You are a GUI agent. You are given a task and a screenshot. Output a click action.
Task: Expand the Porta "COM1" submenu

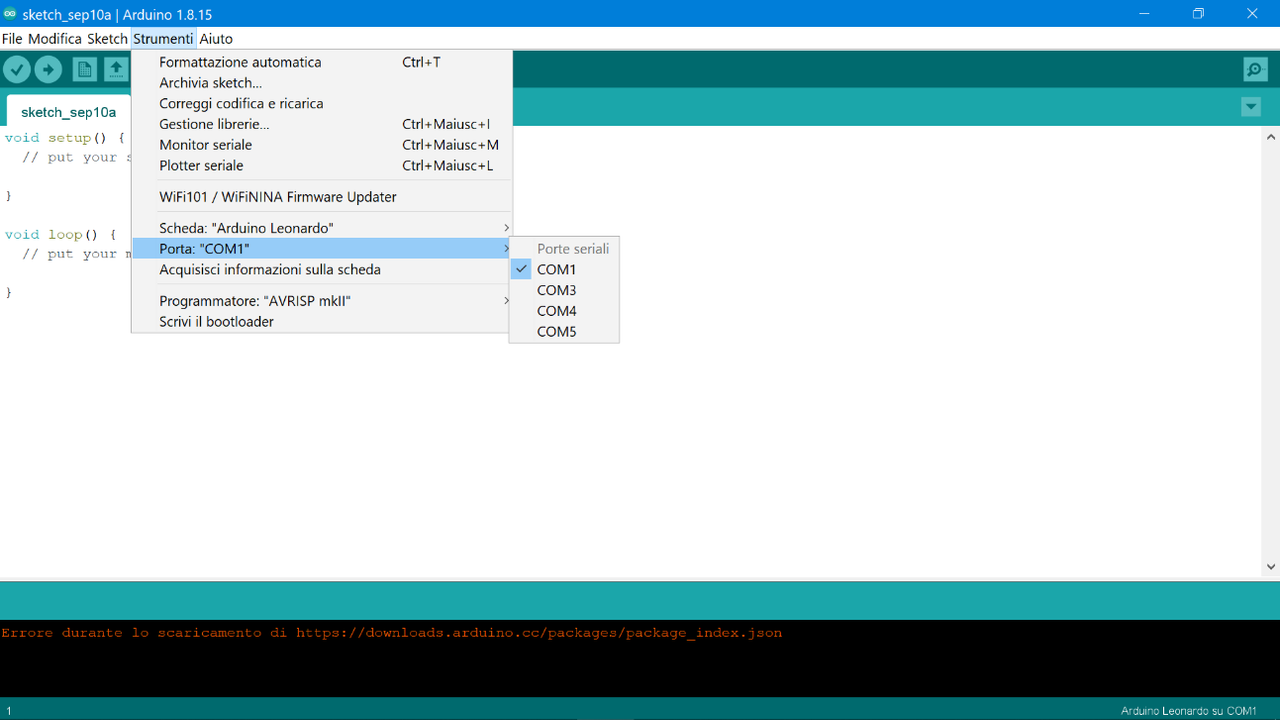point(321,248)
